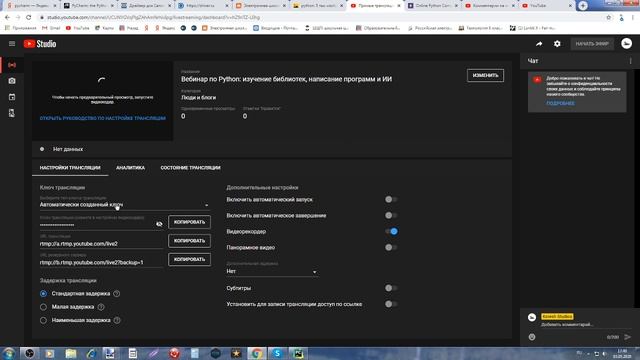Click ИЗМЕНИТЬ button to edit stream
This screenshot has height=360, width=640.
[485, 76]
